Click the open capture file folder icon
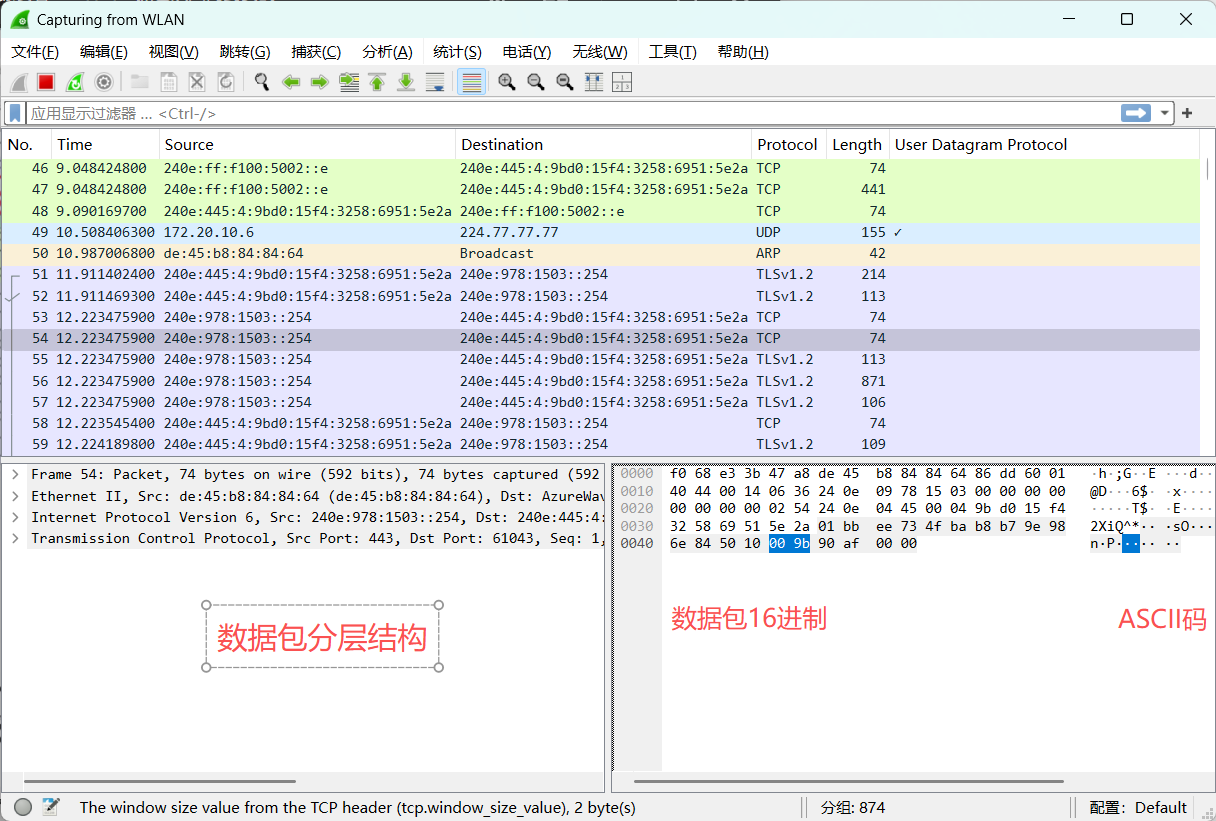Viewport: 1216px width, 821px height. tap(140, 82)
